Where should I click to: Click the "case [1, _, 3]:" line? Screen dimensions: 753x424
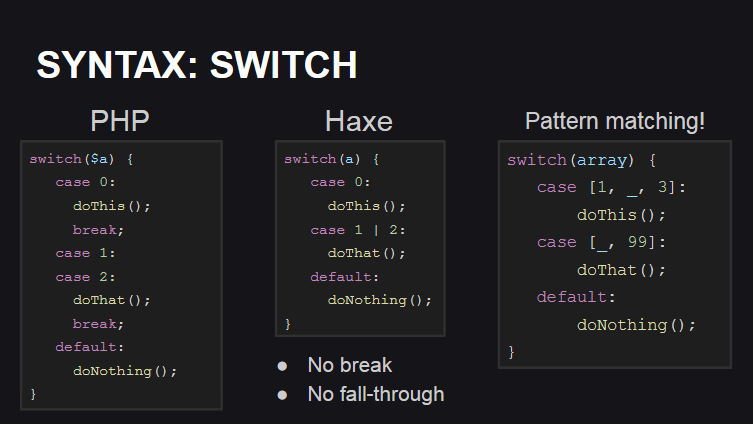pyautogui.click(x=611, y=187)
